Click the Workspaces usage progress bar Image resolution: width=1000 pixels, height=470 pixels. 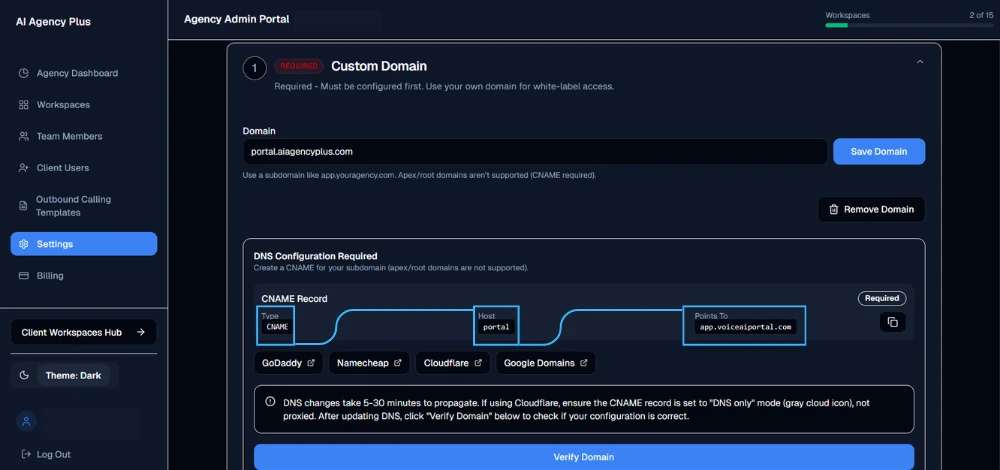(909, 26)
